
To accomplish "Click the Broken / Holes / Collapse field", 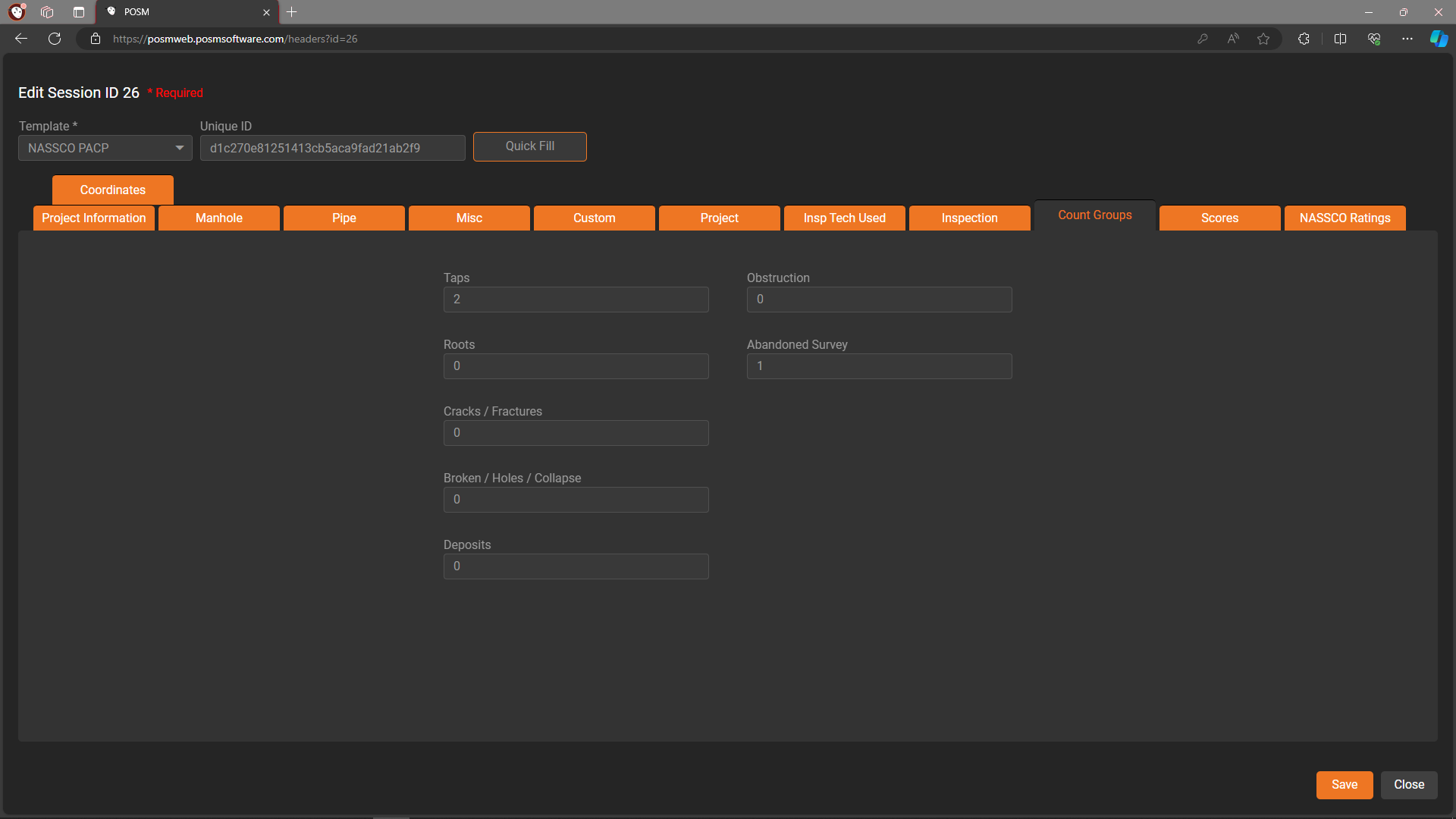I will (576, 500).
